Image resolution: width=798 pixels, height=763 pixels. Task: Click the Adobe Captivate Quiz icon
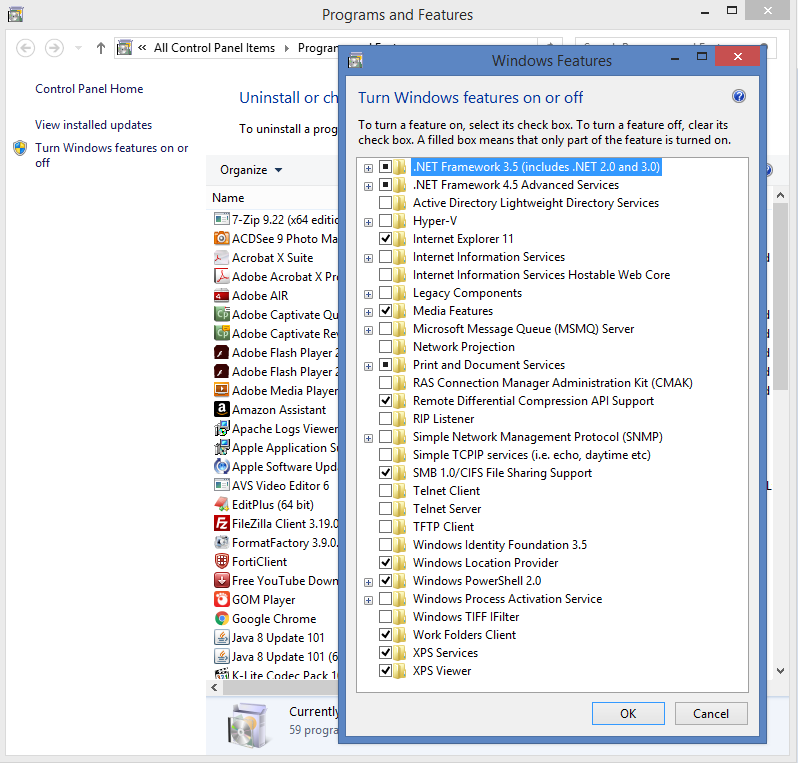point(221,315)
